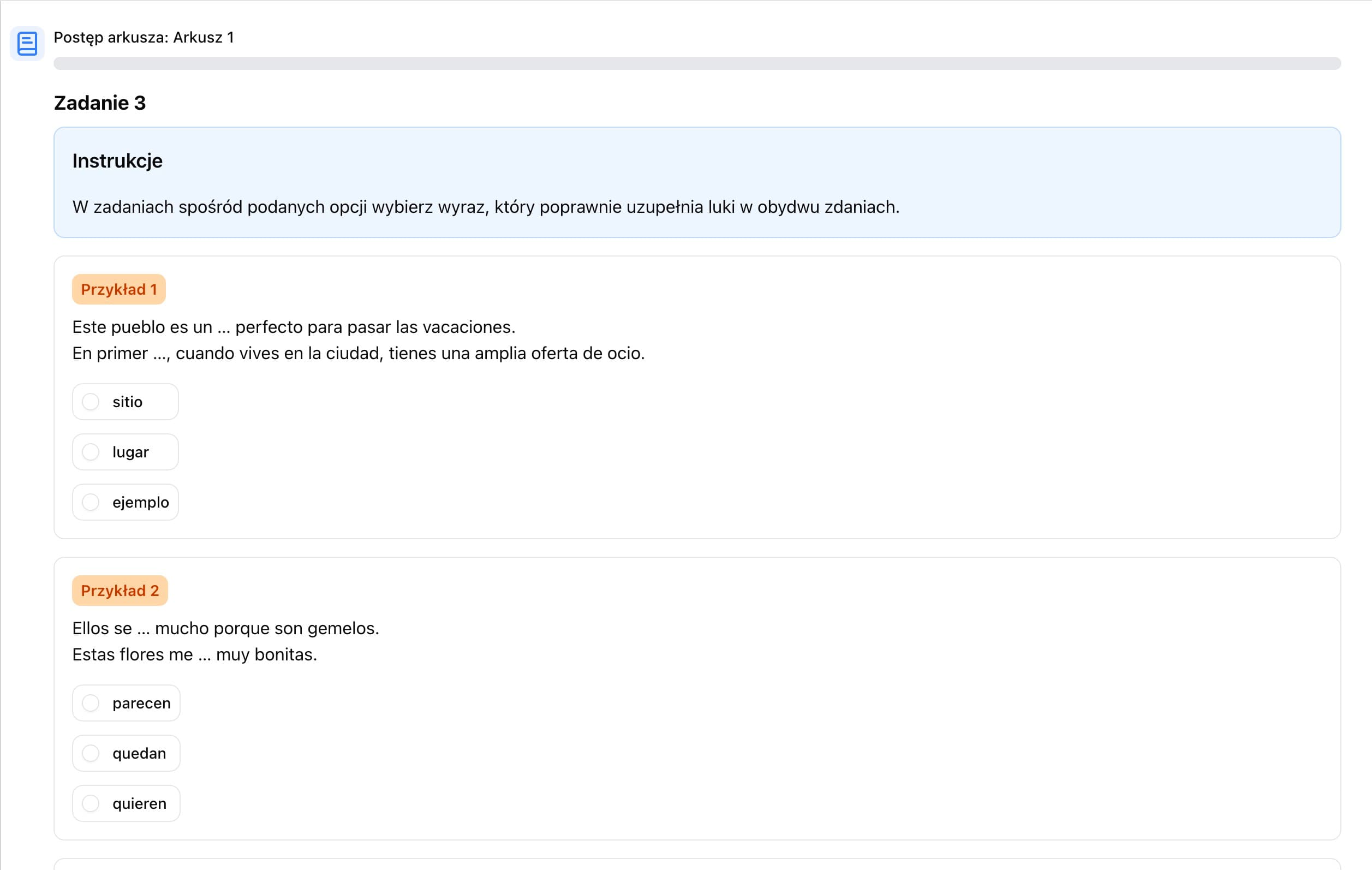Click the instruction text about choosing words

(x=486, y=207)
